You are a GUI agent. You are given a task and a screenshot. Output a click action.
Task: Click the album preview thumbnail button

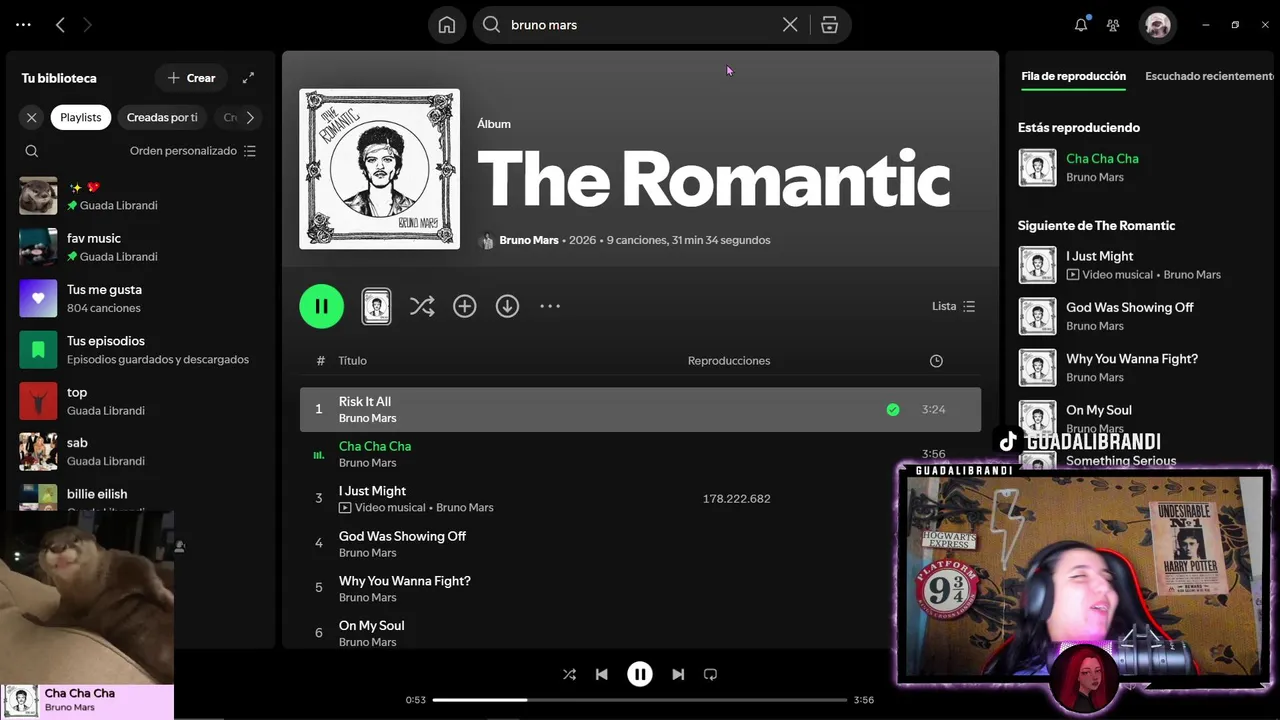376,306
